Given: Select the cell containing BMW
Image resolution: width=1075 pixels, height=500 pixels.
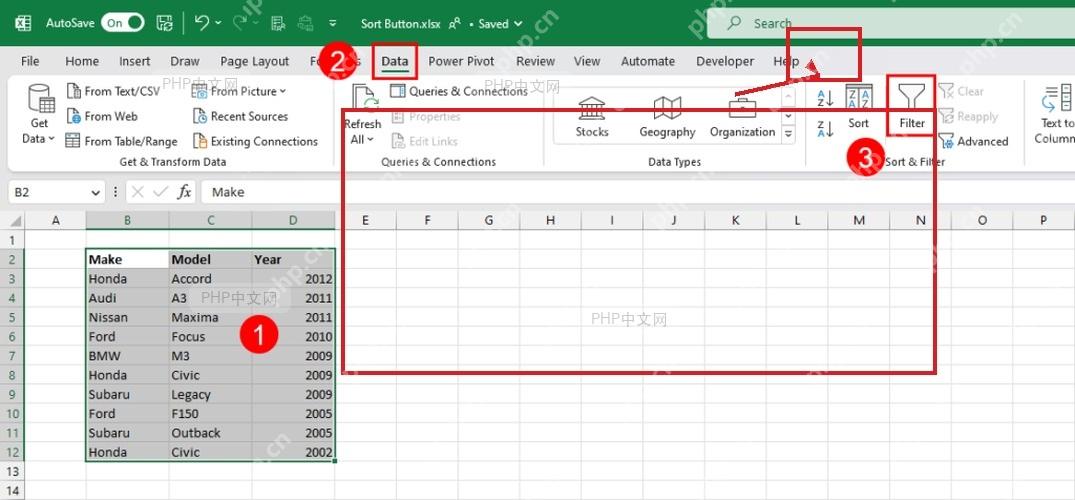Looking at the screenshot, I should pyautogui.click(x=128, y=356).
